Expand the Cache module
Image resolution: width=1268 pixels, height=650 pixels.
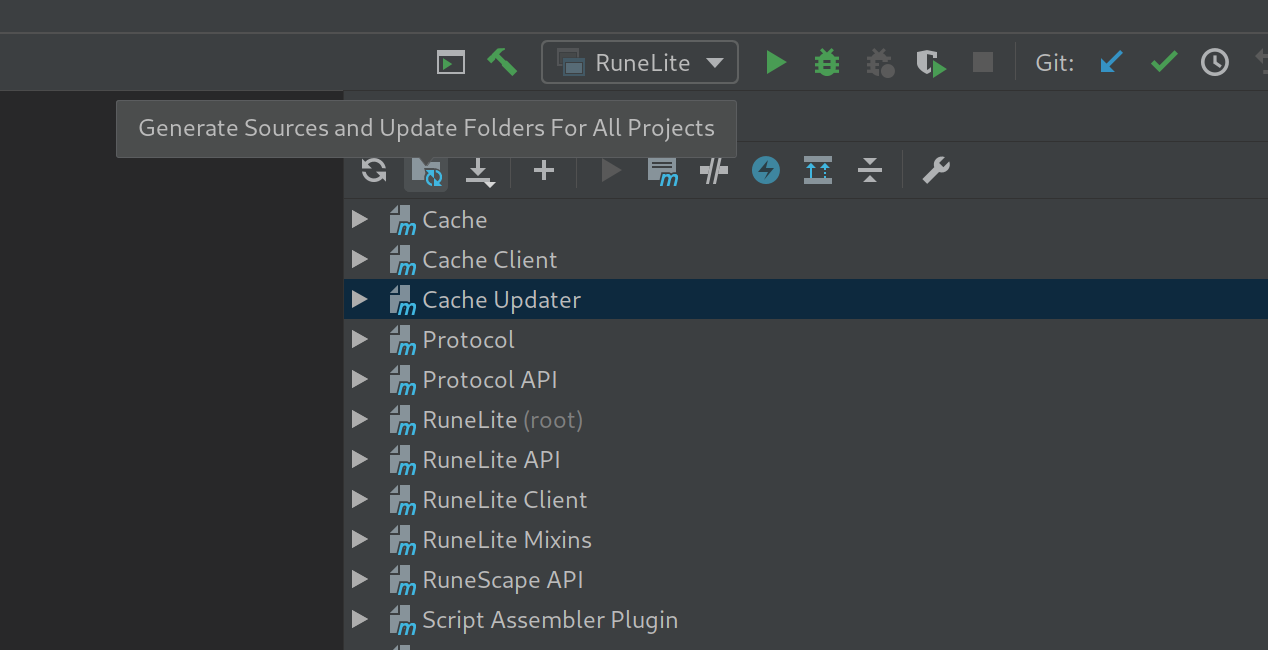[x=360, y=219]
